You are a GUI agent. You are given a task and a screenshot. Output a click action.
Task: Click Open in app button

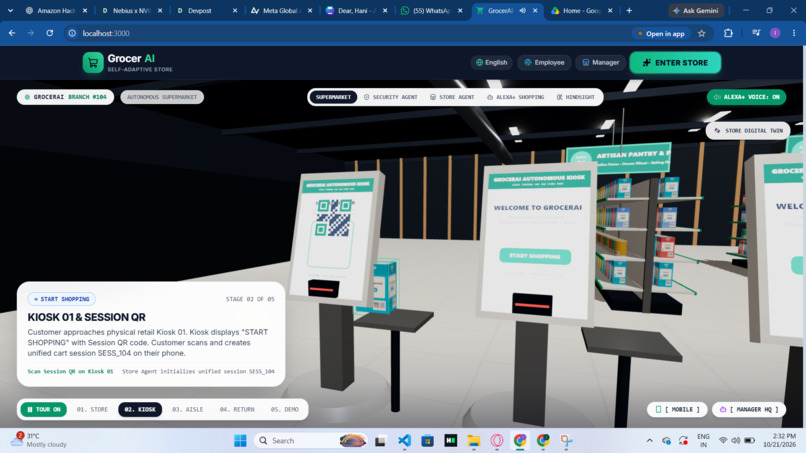point(661,33)
